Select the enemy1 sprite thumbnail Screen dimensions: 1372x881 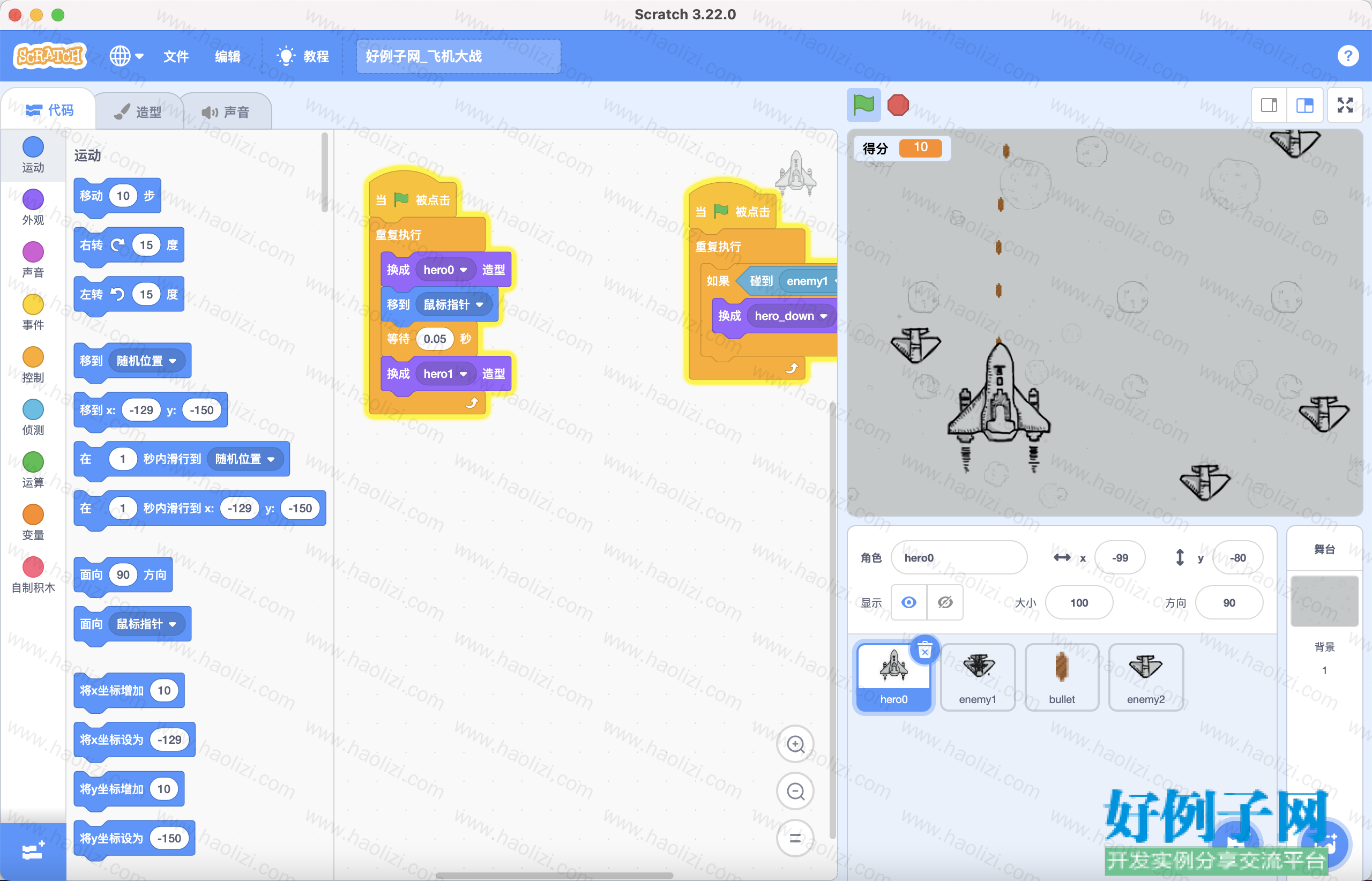coord(978,677)
